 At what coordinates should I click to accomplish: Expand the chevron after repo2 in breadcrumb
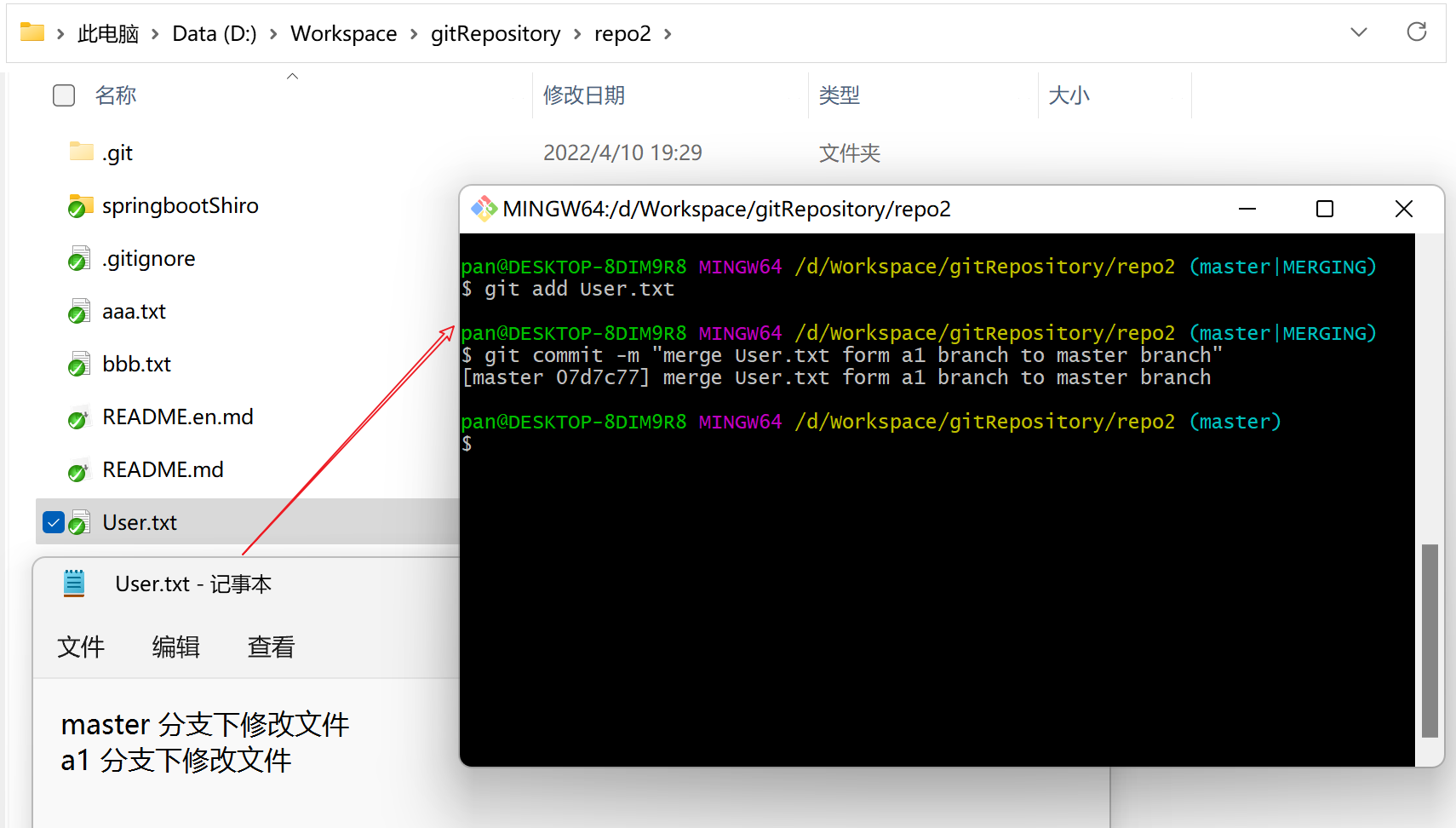[x=668, y=34]
